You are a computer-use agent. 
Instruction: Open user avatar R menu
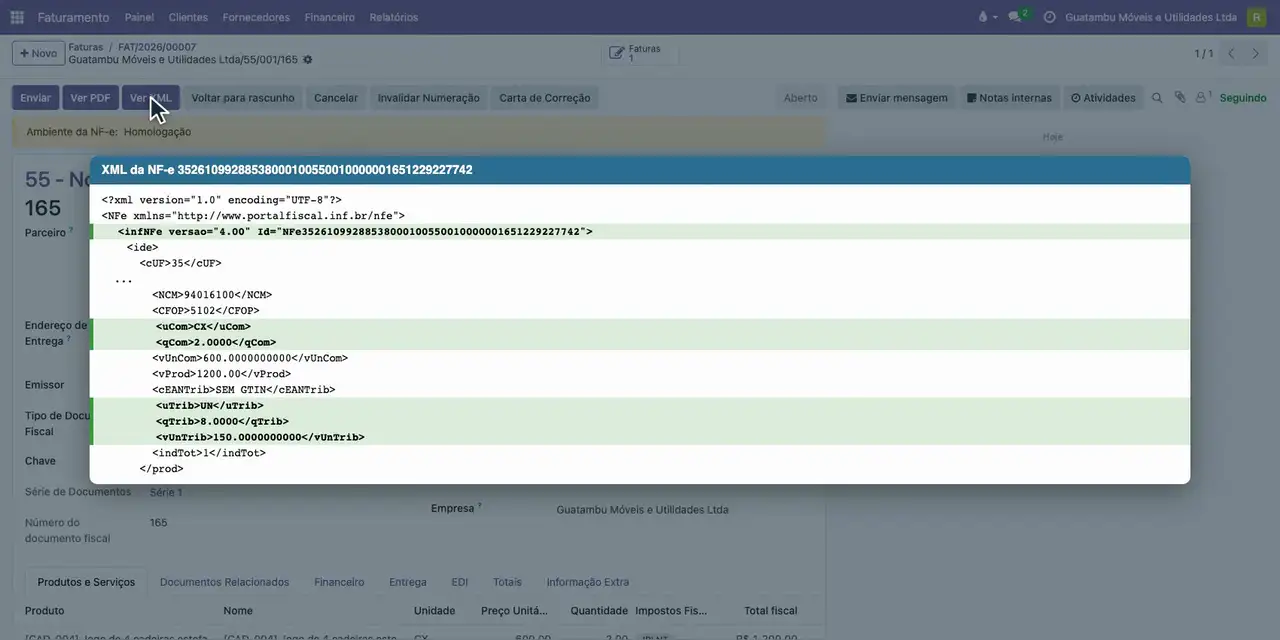[1256, 17]
